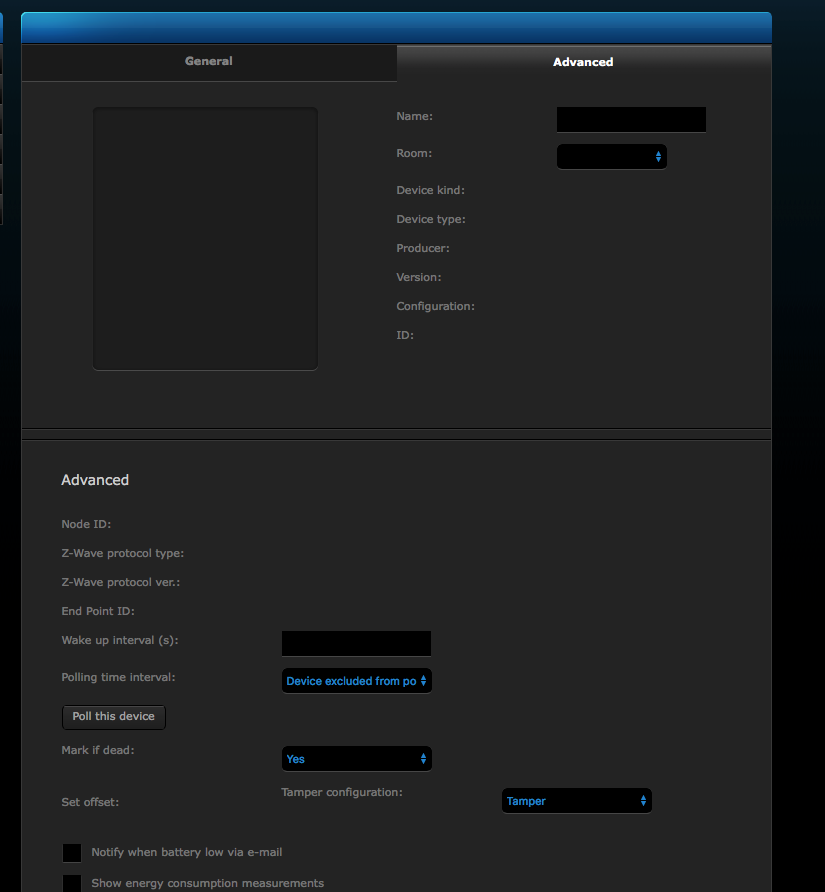Screen dimensions: 825x892
Task: Click the device image placeholder
Action: coord(205,239)
